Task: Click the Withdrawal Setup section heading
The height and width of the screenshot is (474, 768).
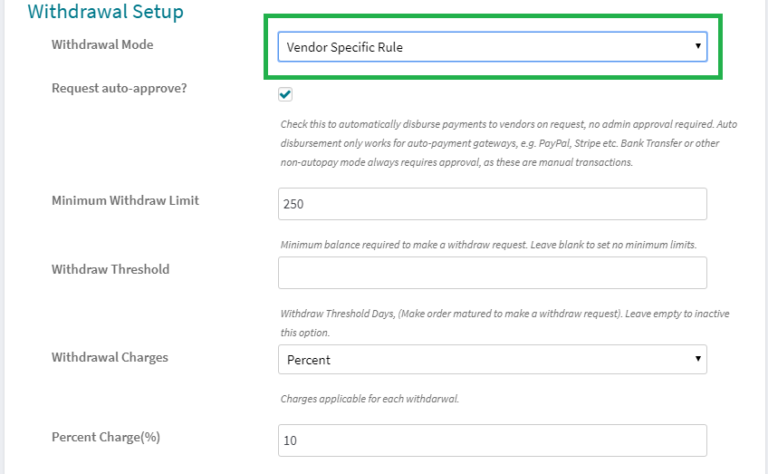Action: tap(105, 11)
